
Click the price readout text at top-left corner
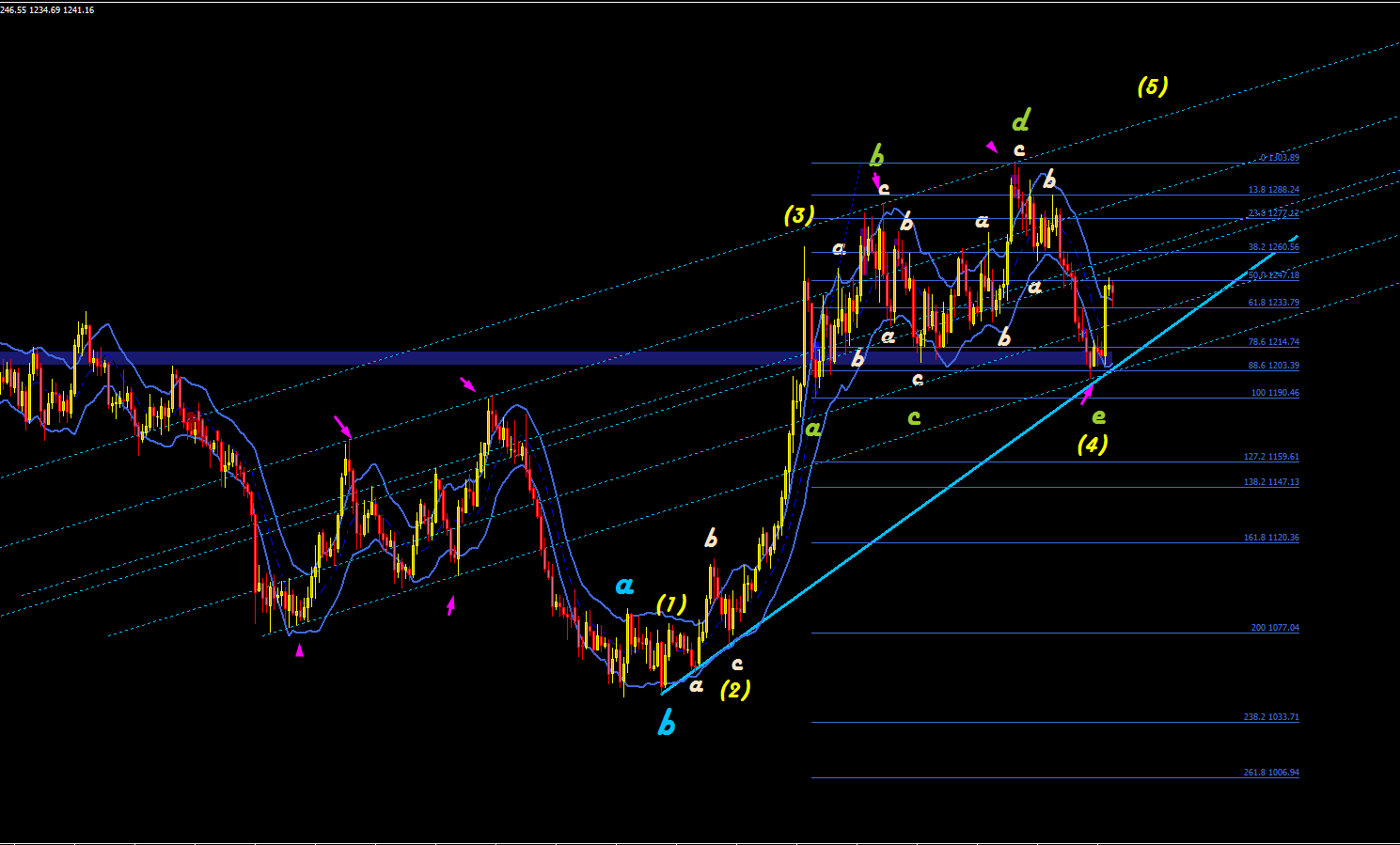(47, 9)
